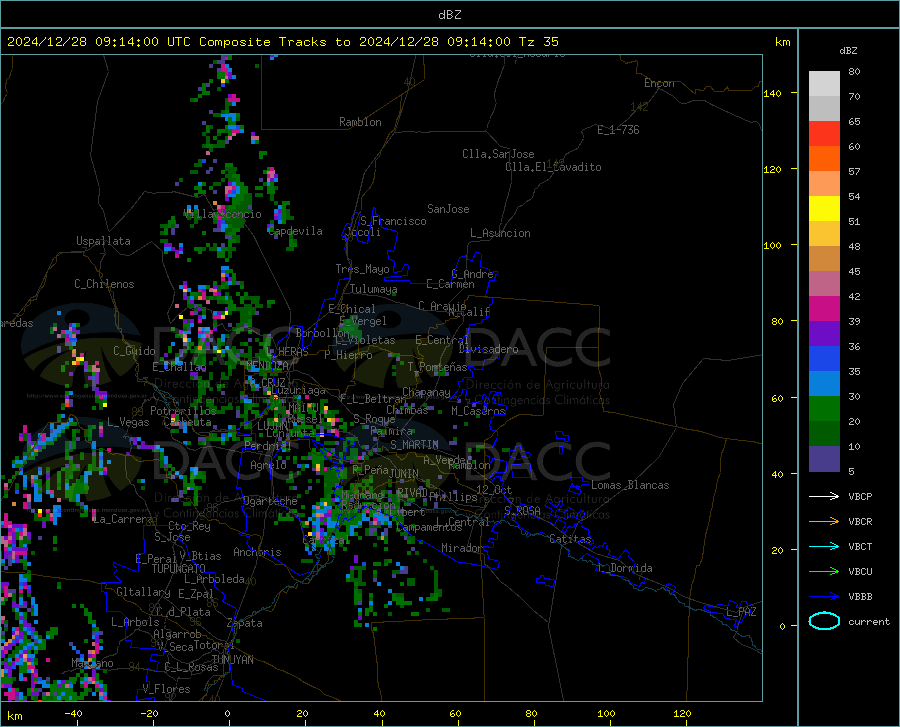
Task: Click the 'S_MARTIN' map label
Action: click(414, 445)
